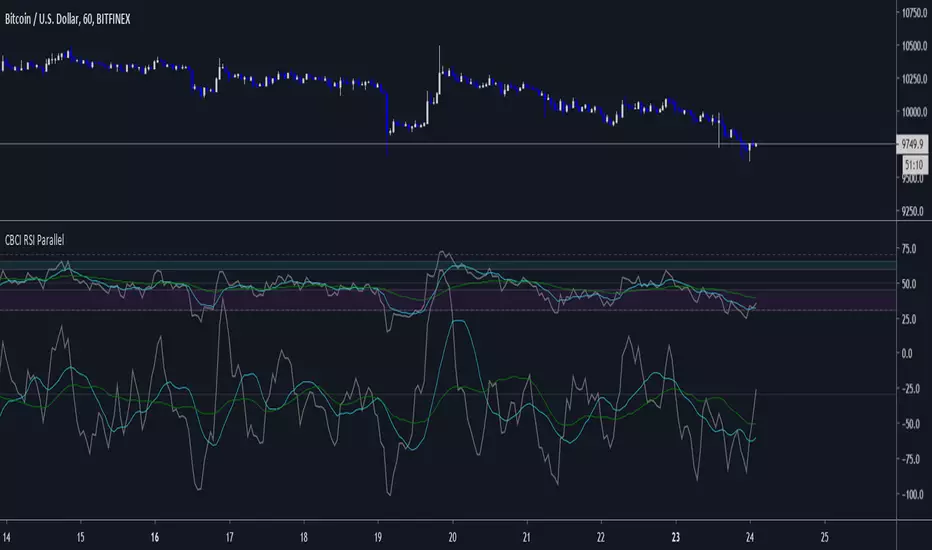Click the -100.0 indicator scale label
This screenshot has height=550, width=932.
[911, 494]
